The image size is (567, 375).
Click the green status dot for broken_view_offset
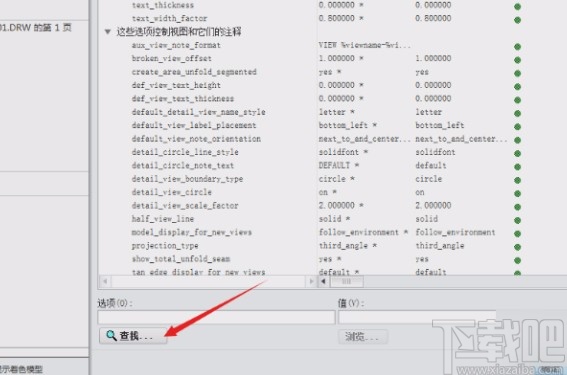[517, 60]
